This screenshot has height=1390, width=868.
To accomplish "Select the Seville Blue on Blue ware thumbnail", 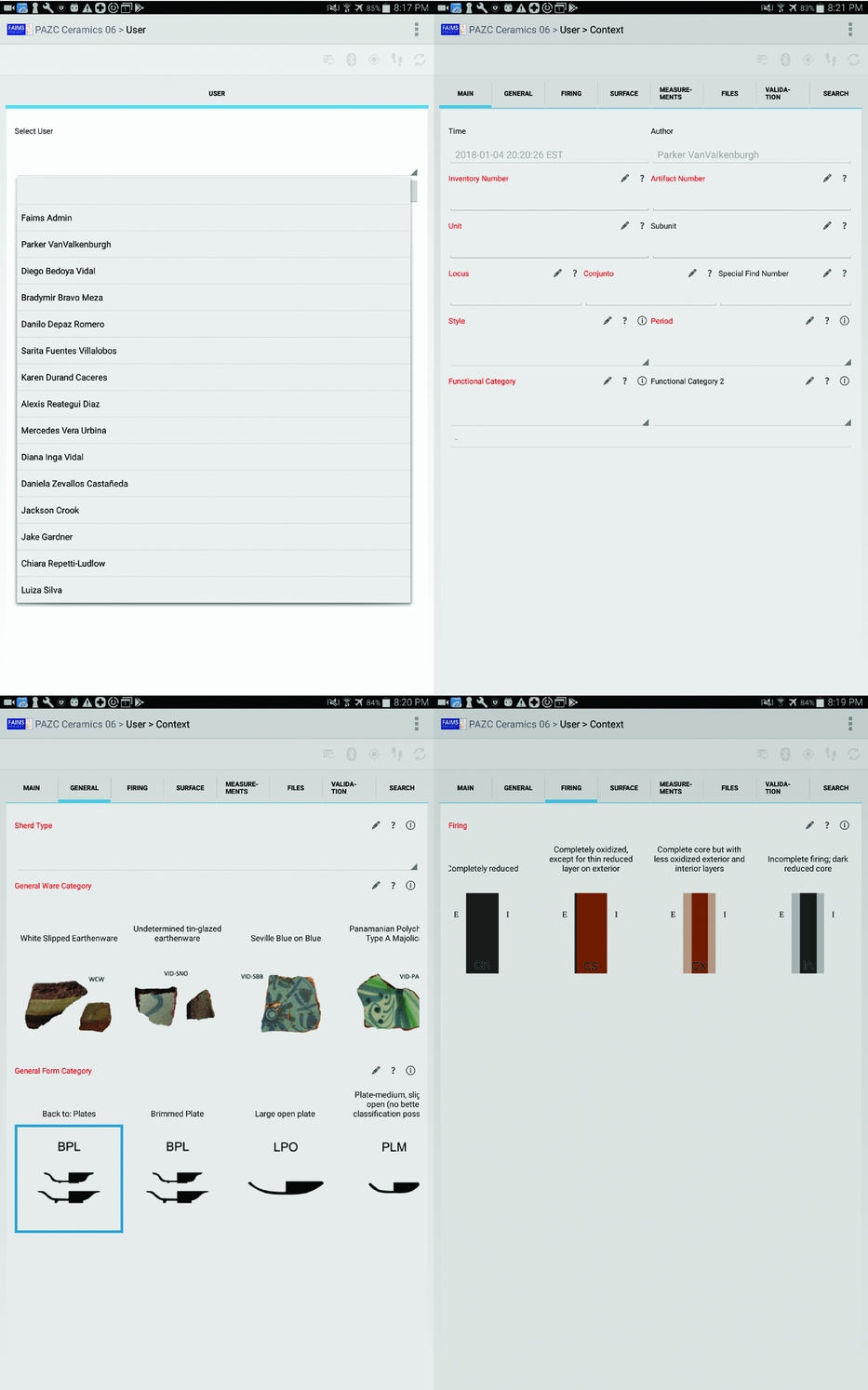I will tap(286, 1003).
